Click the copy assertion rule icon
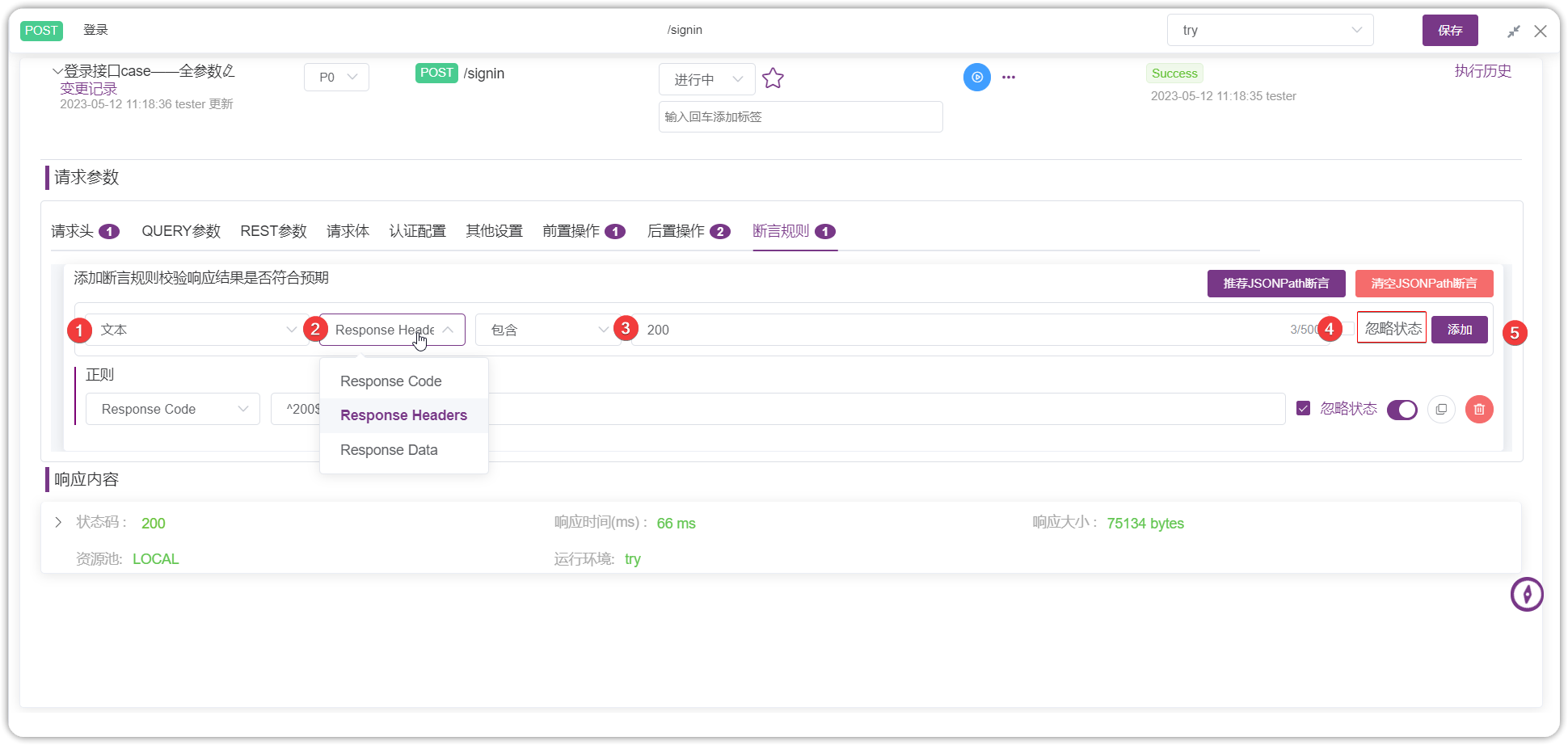The image size is (1568, 745). coord(1441,410)
